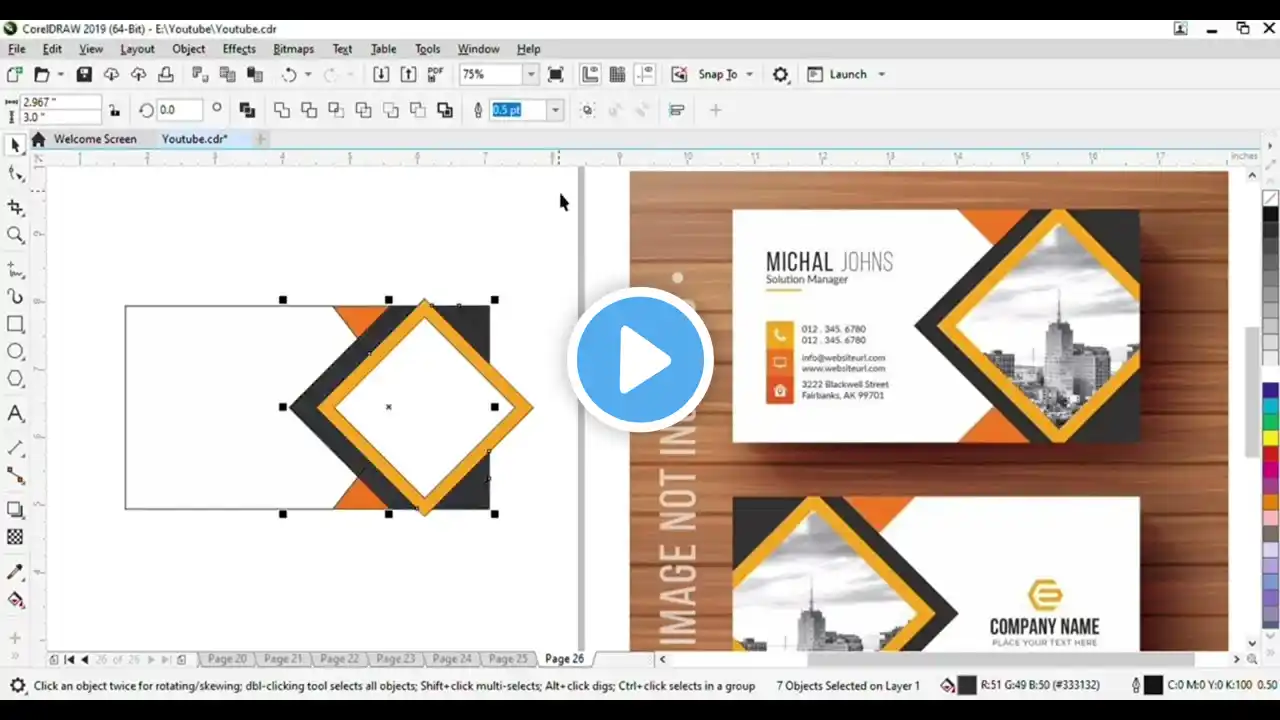Click the Launch button

click(847, 75)
